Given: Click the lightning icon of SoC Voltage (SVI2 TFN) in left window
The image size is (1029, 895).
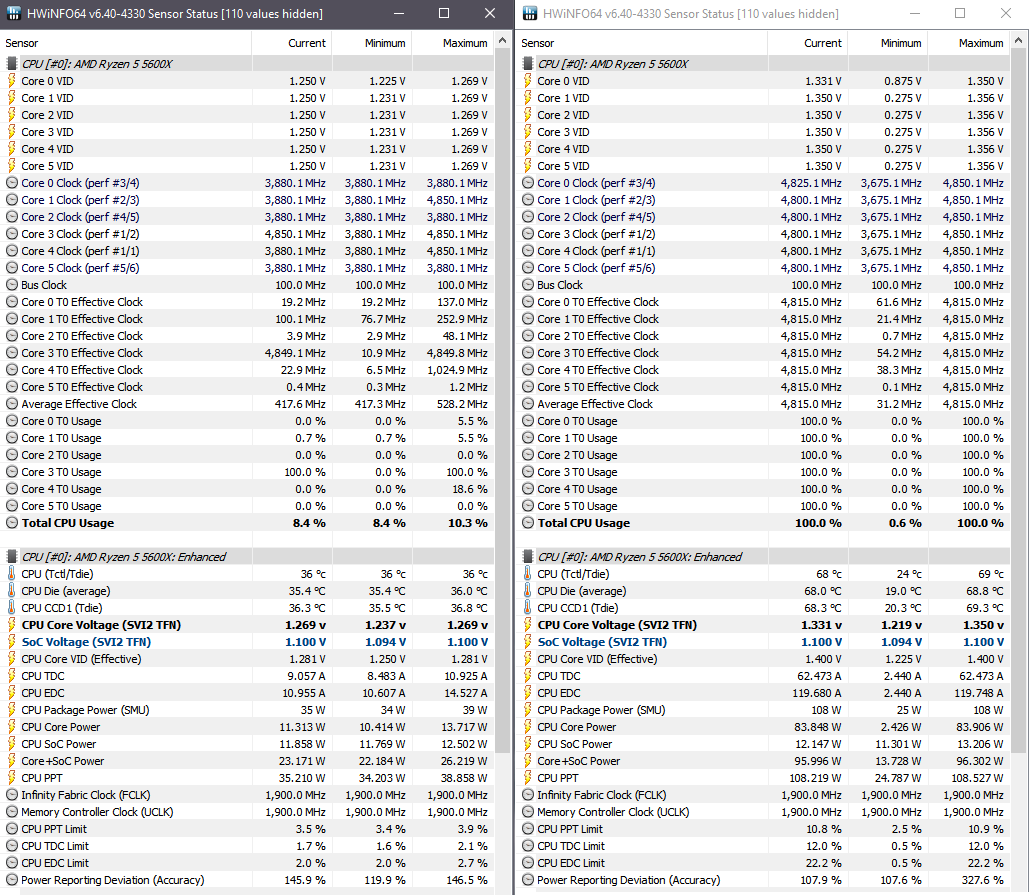Looking at the screenshot, I should [11, 642].
